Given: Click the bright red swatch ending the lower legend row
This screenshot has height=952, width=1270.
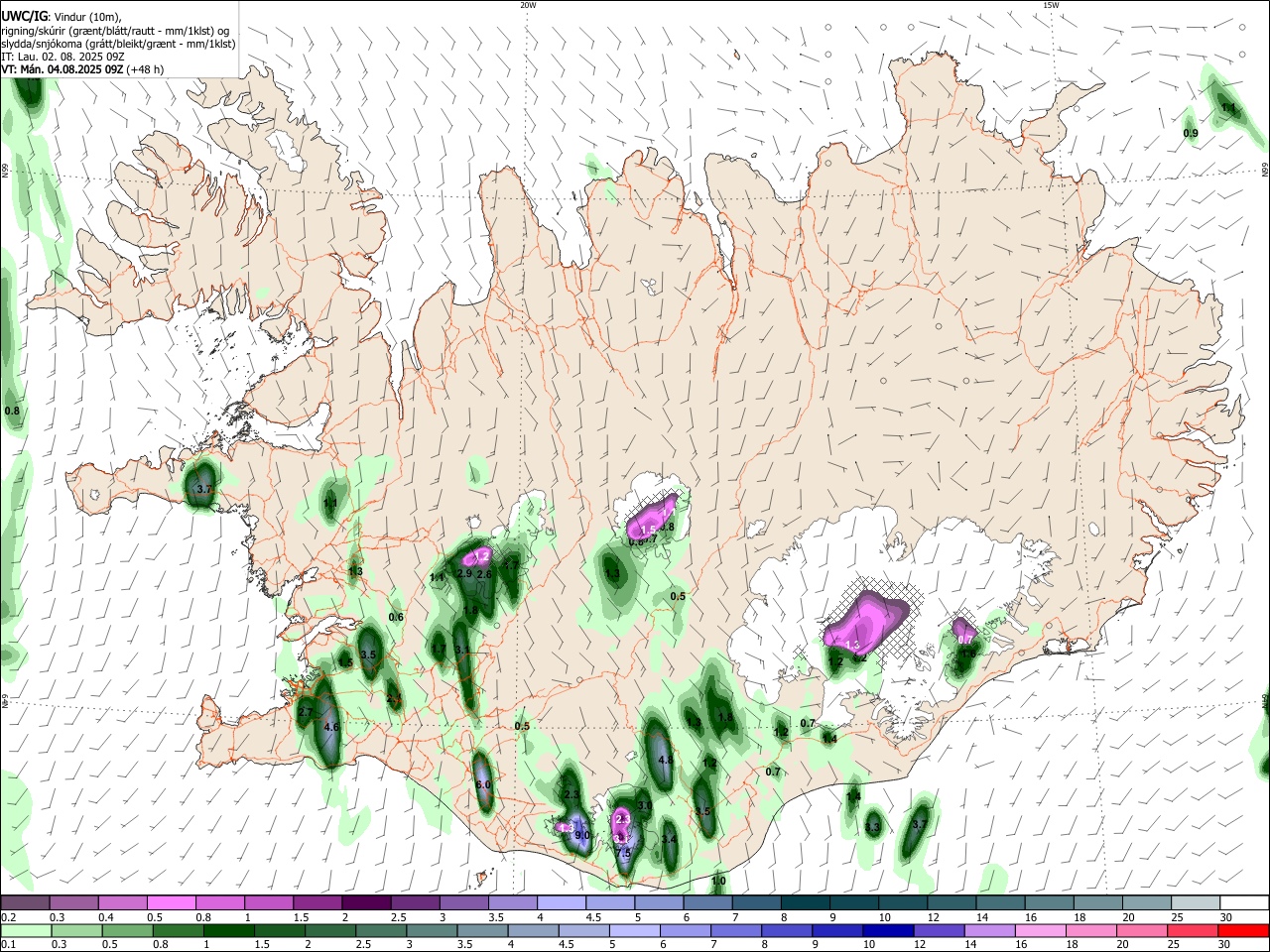Looking at the screenshot, I should coord(1242,930).
